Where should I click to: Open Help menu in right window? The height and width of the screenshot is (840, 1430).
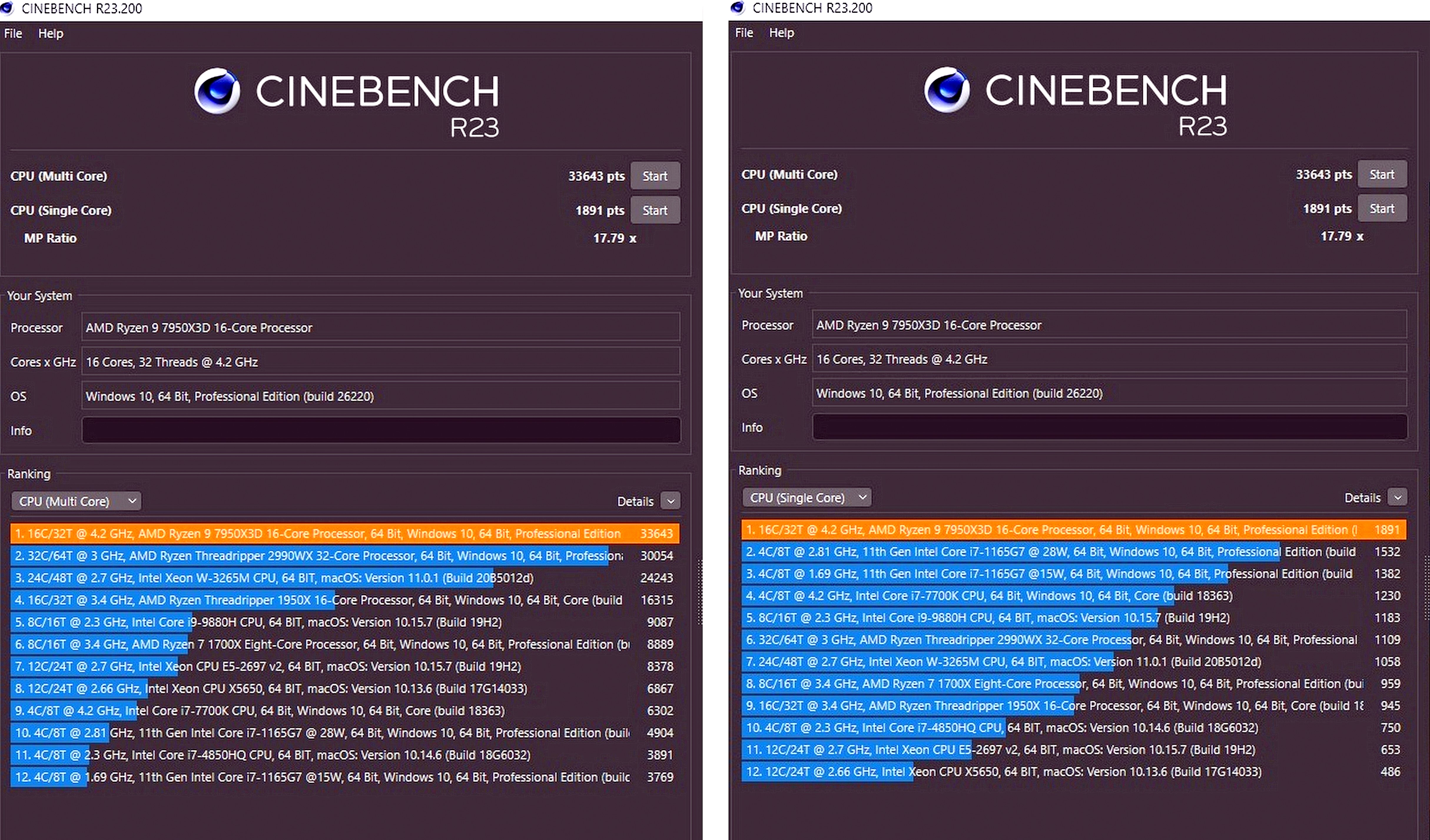tap(782, 33)
